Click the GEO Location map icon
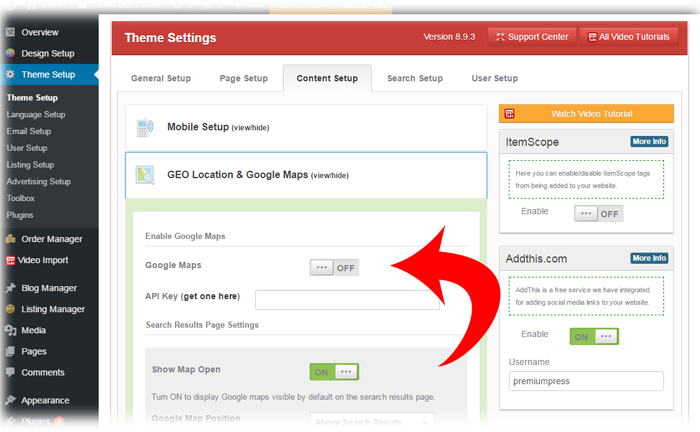The image size is (700, 432). [146, 175]
